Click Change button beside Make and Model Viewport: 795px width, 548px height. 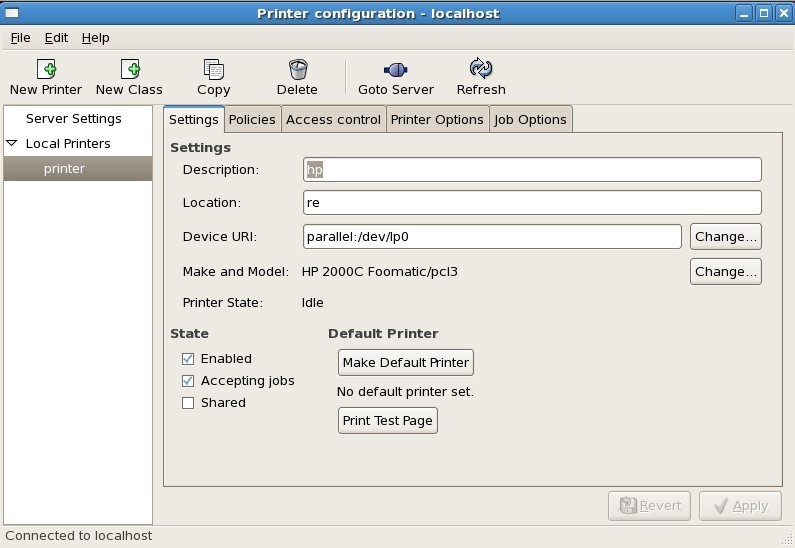[x=726, y=272]
